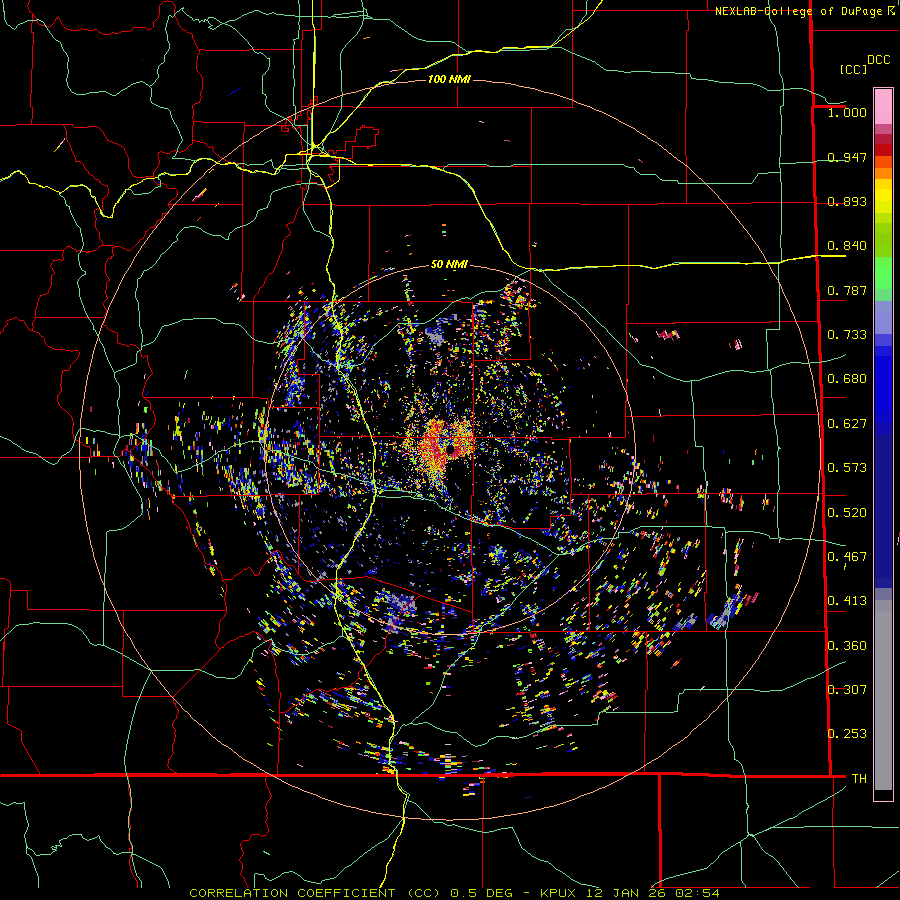Click the [CC] legend unit label

(853, 69)
